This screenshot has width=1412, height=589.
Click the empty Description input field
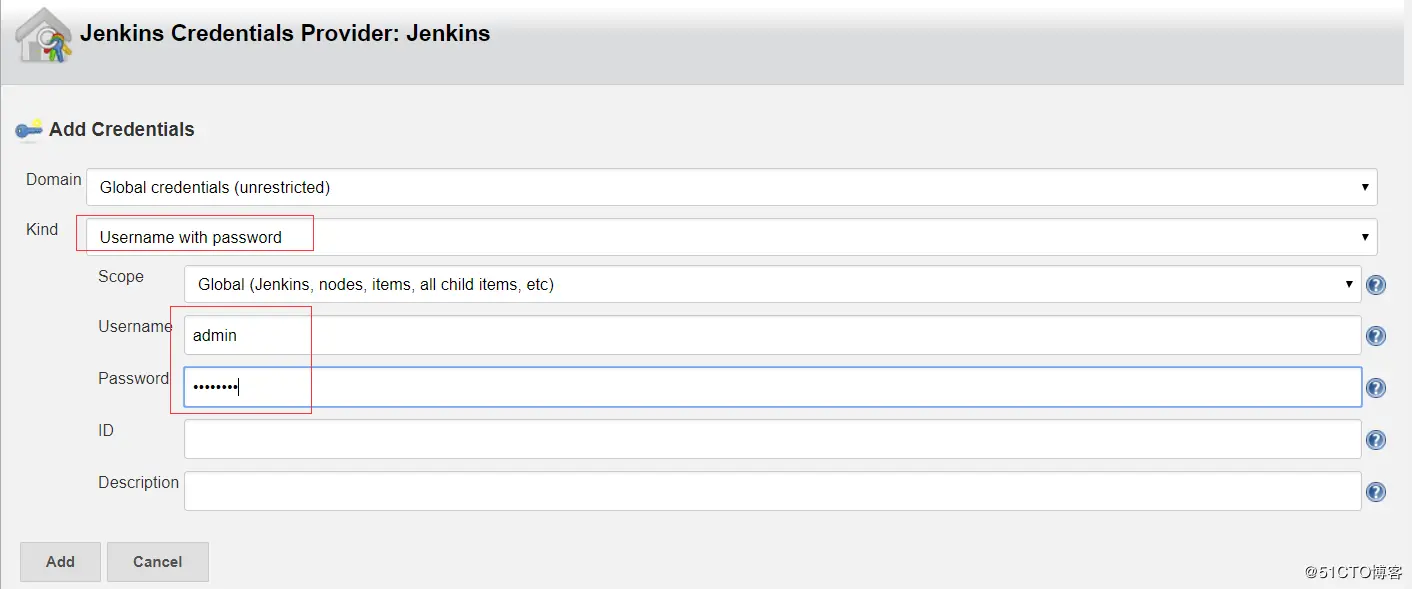click(772, 491)
